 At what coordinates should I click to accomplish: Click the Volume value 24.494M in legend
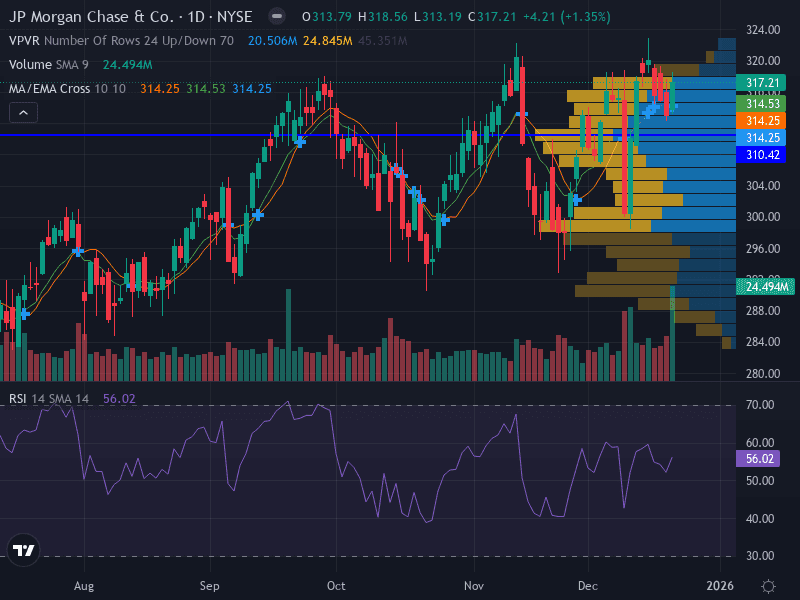128,65
